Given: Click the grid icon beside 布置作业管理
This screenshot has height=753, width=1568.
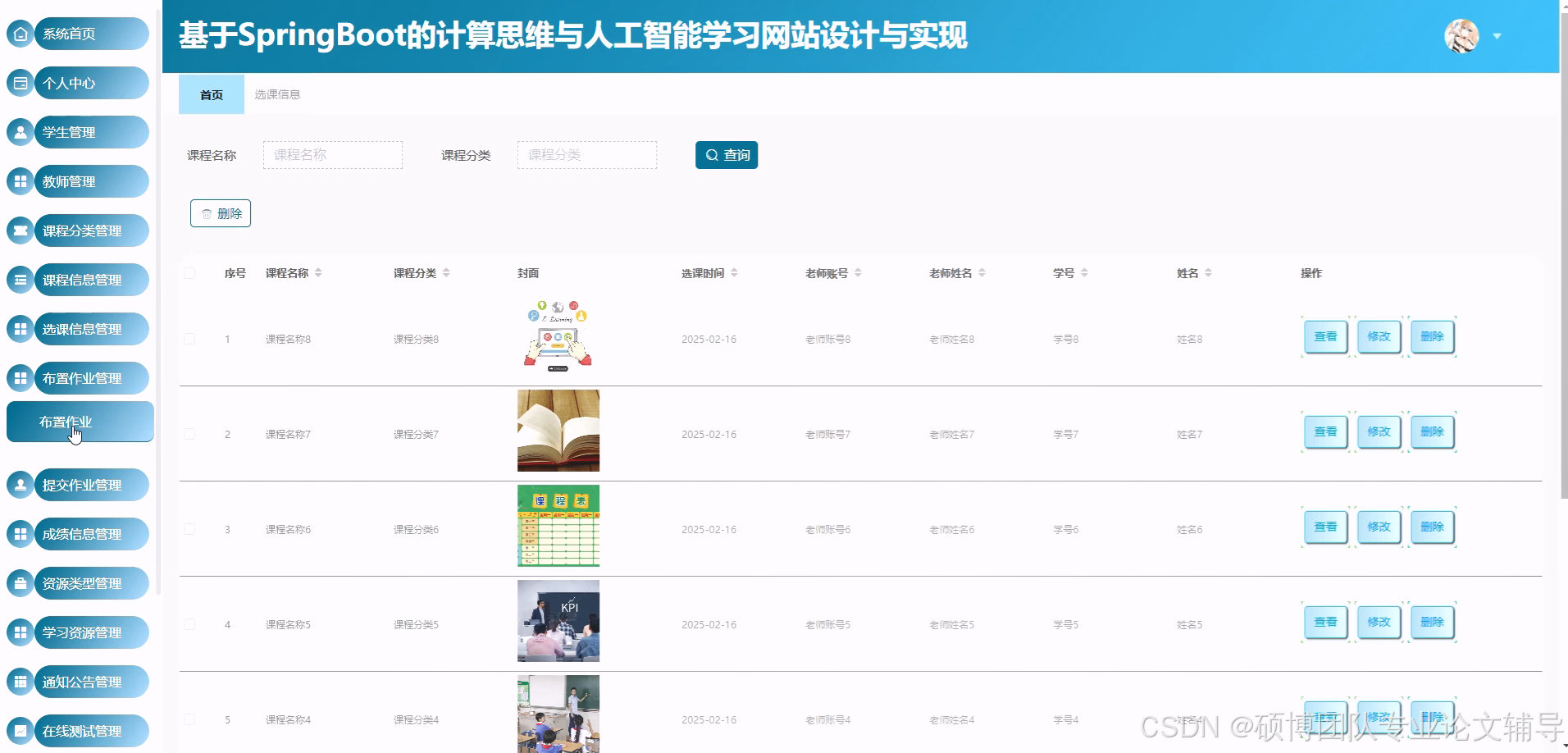Looking at the screenshot, I should click(x=21, y=378).
